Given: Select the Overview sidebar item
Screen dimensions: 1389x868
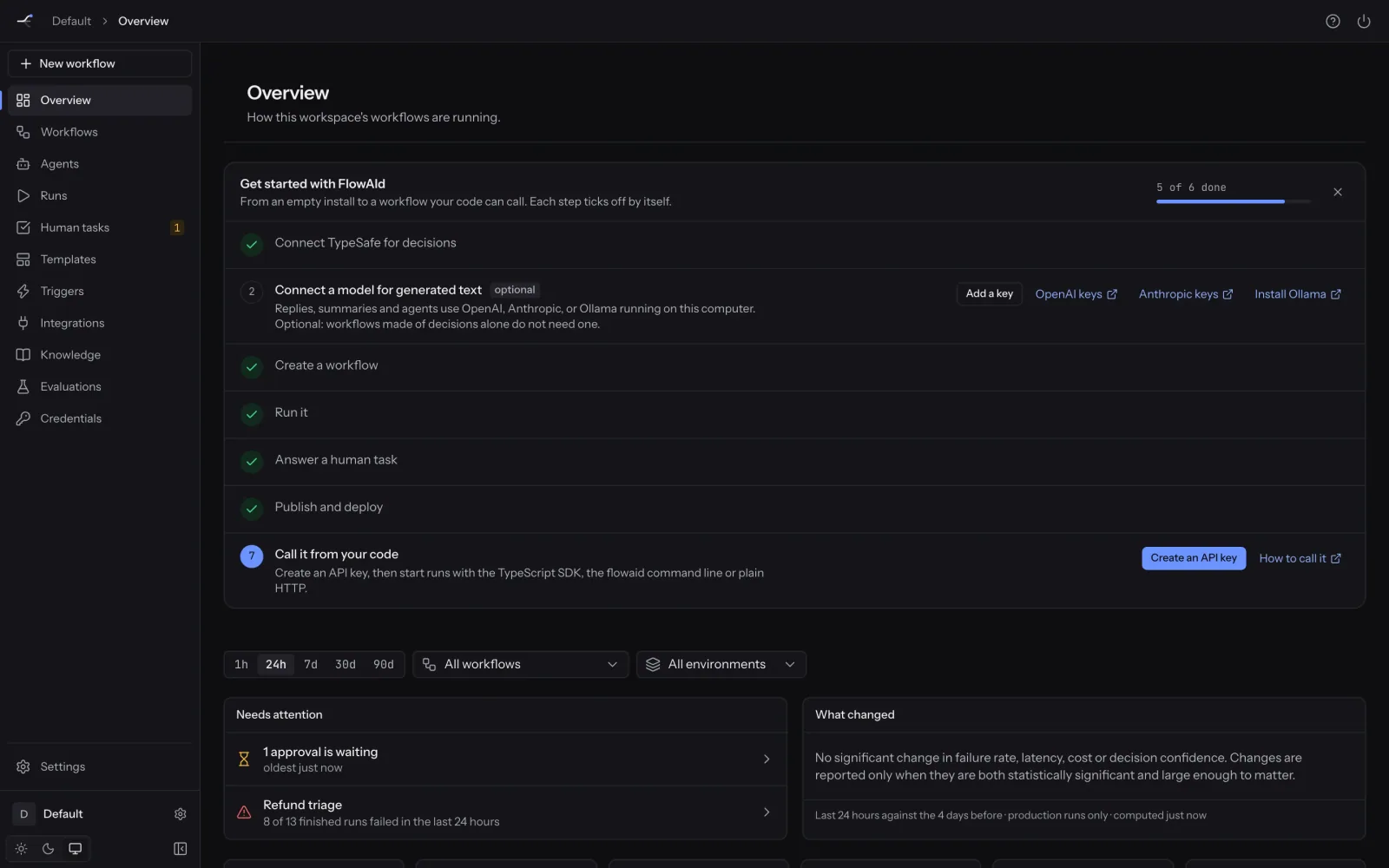Looking at the screenshot, I should coord(100,100).
